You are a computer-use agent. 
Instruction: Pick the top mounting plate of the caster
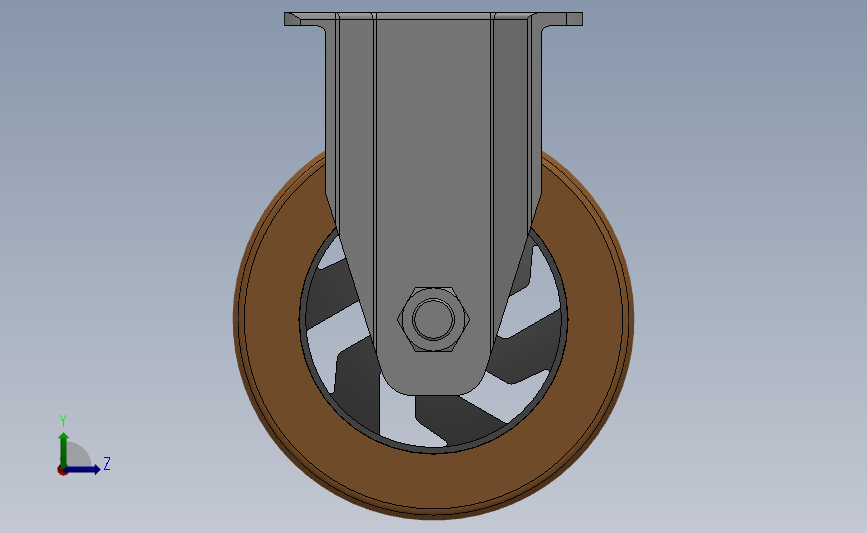click(x=434, y=19)
